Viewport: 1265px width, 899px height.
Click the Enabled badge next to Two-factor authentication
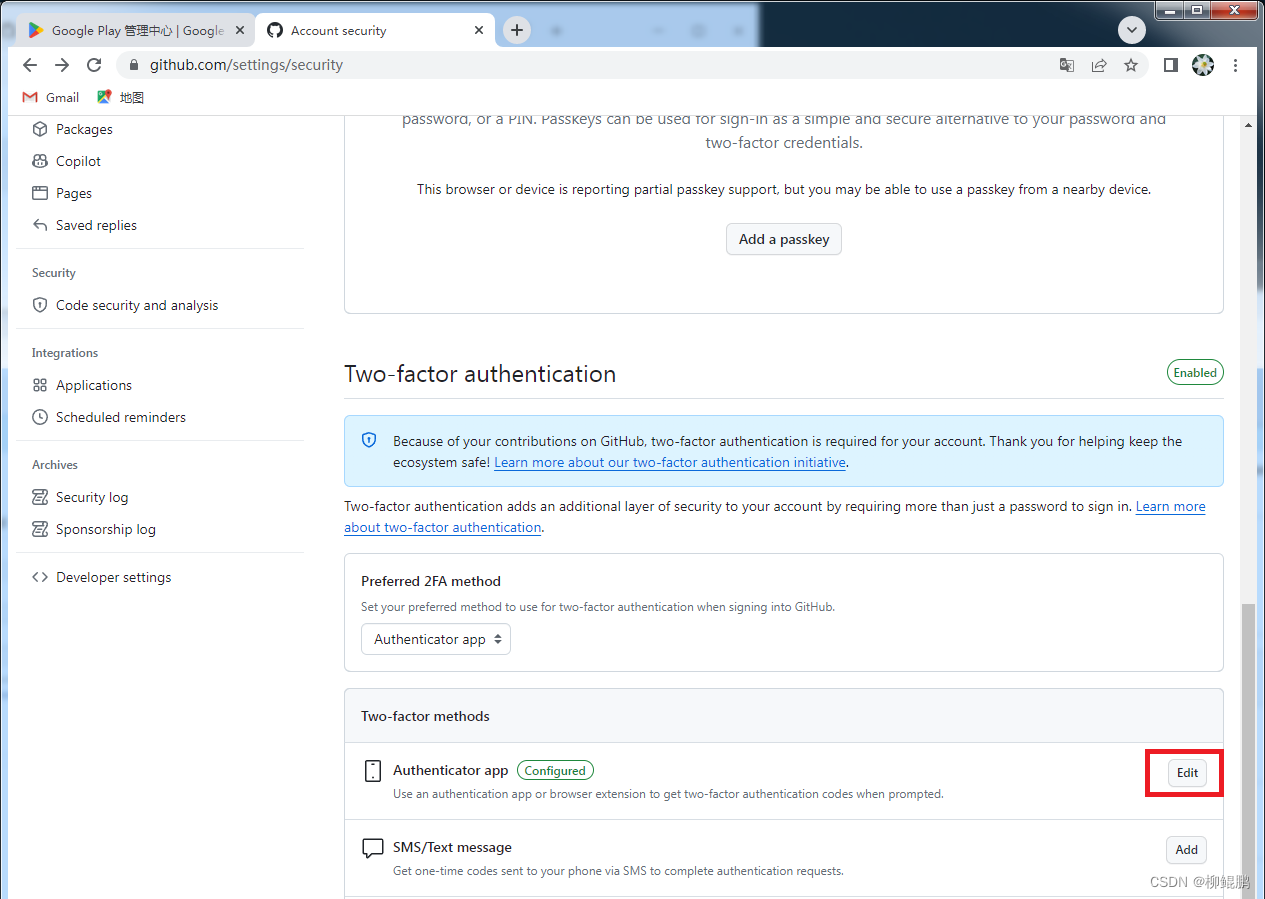1194,371
